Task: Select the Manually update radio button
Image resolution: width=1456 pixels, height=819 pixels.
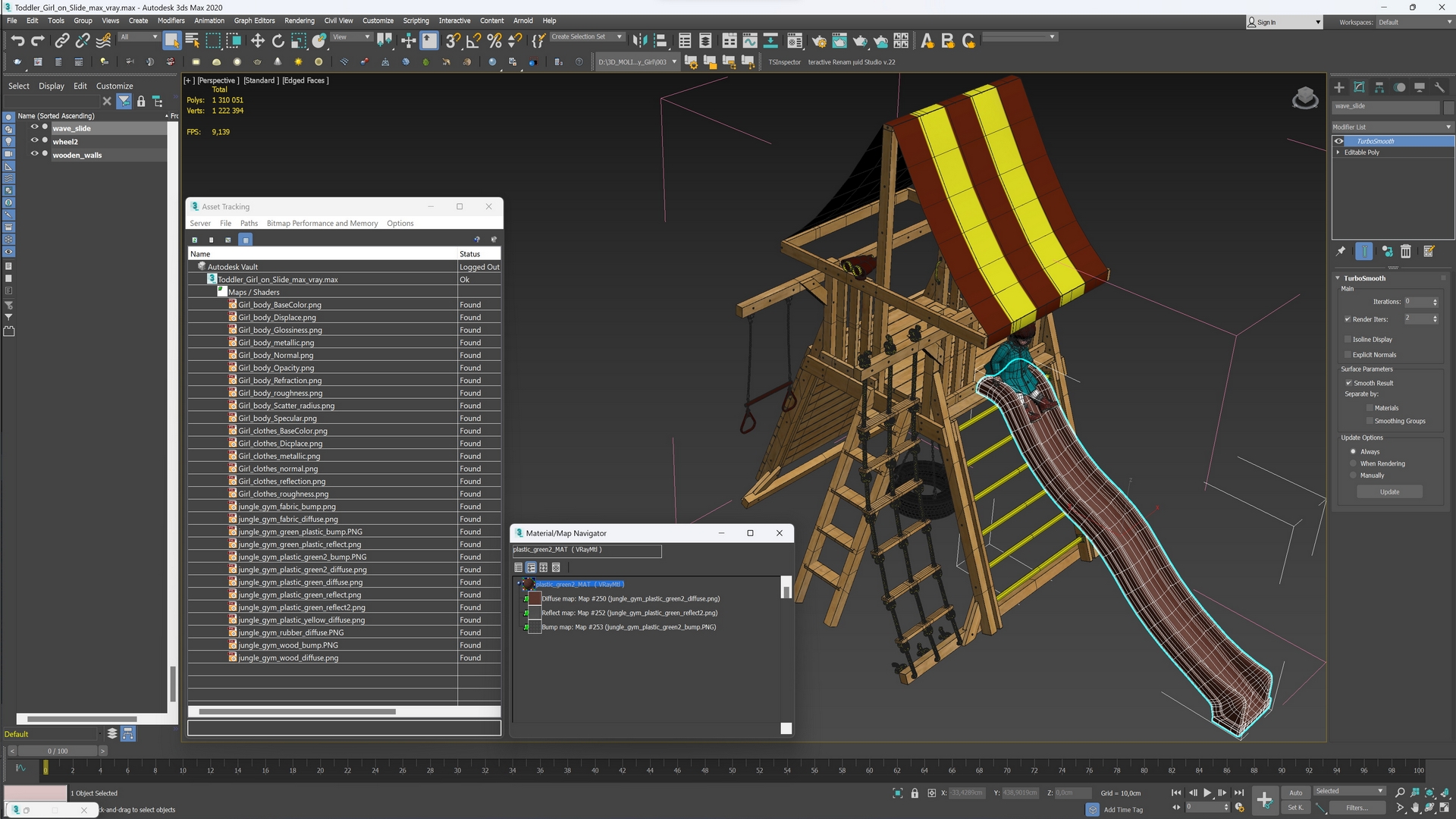Action: pyautogui.click(x=1353, y=475)
